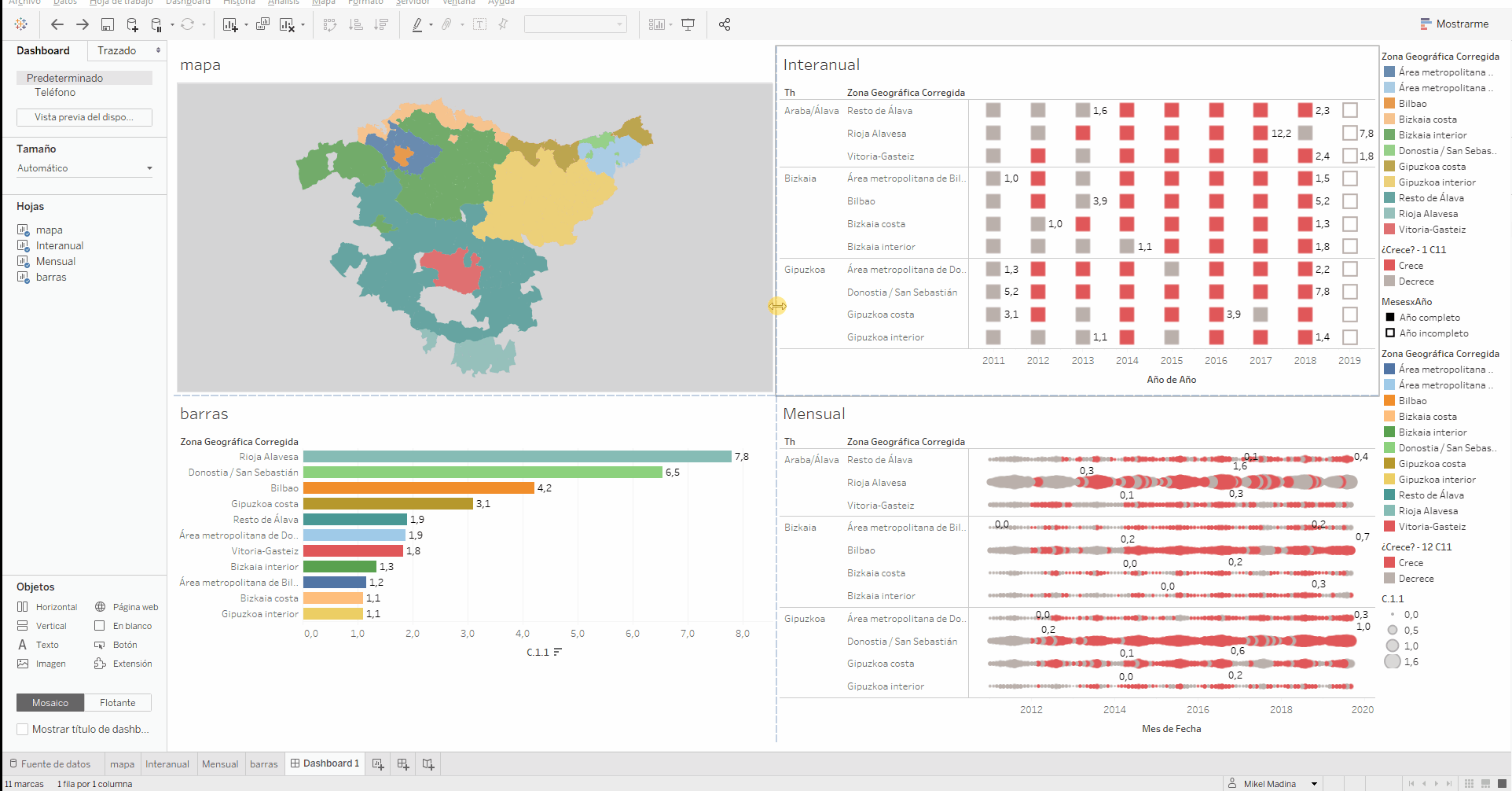Open presentation mode from the toolbar
Image resolution: width=1512 pixels, height=791 pixels.
688,24
